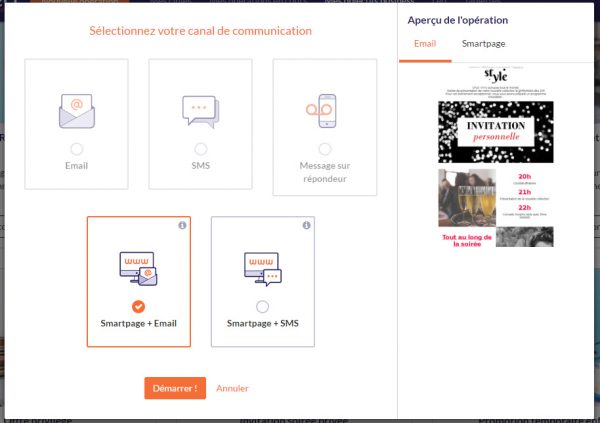Click the 22h schedule entry
The image size is (600, 423).
coord(525,211)
